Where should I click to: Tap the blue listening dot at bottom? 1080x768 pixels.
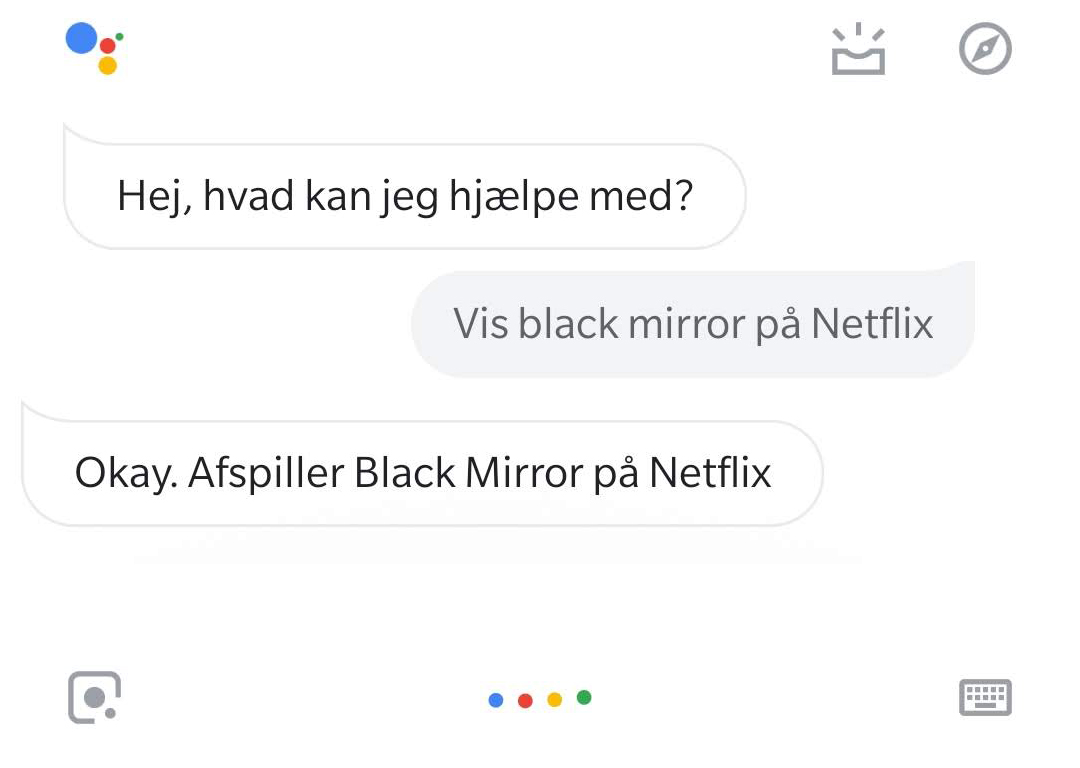tap(496, 700)
